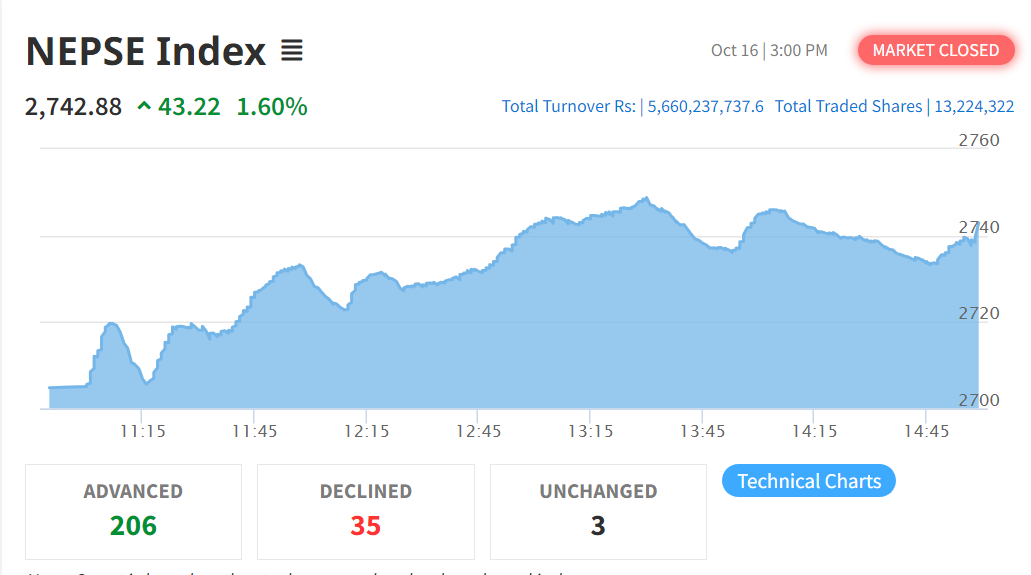Click the NEPSE Index heading
1031x575 pixels.
click(146, 51)
